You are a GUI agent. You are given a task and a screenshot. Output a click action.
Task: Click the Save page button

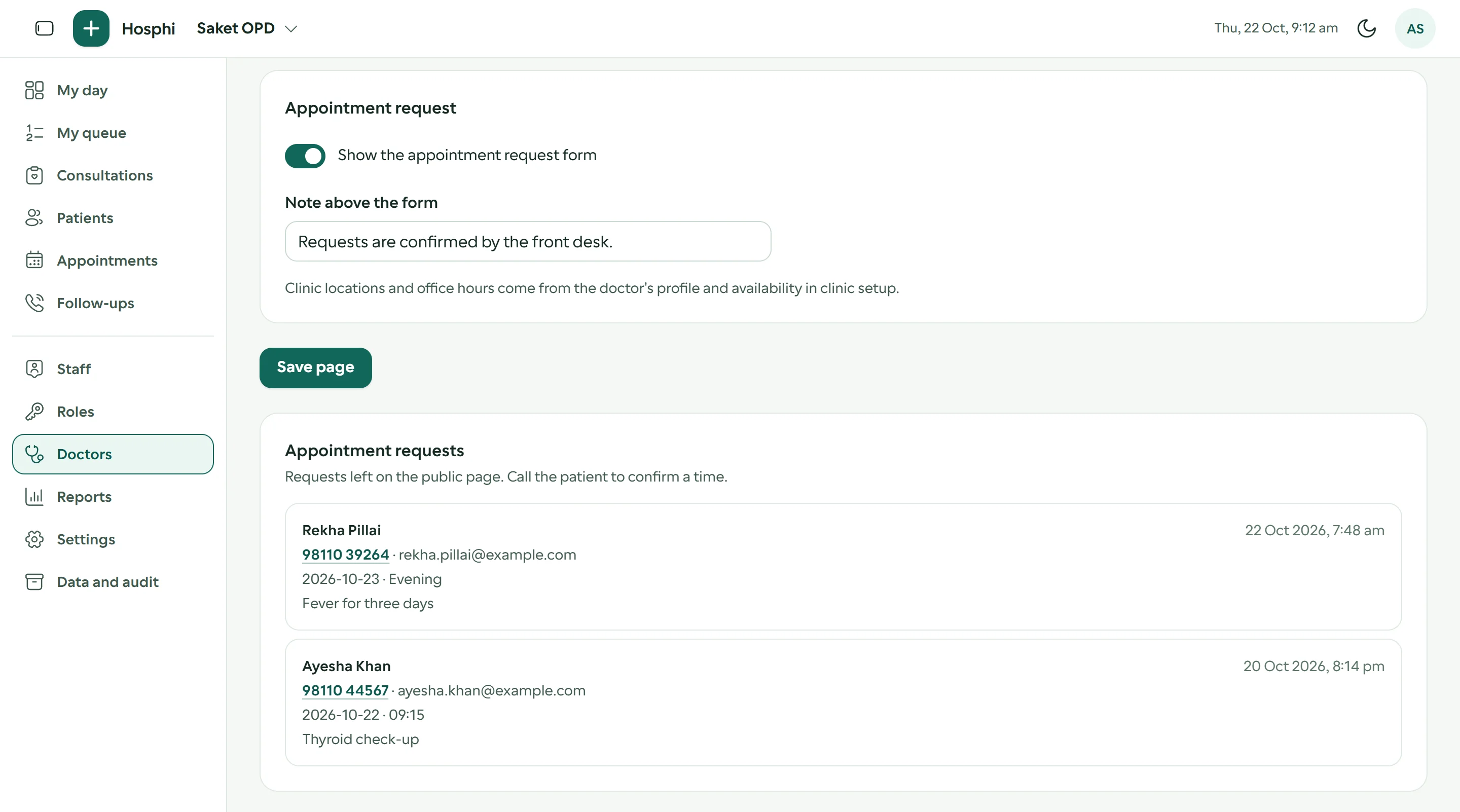coord(316,367)
